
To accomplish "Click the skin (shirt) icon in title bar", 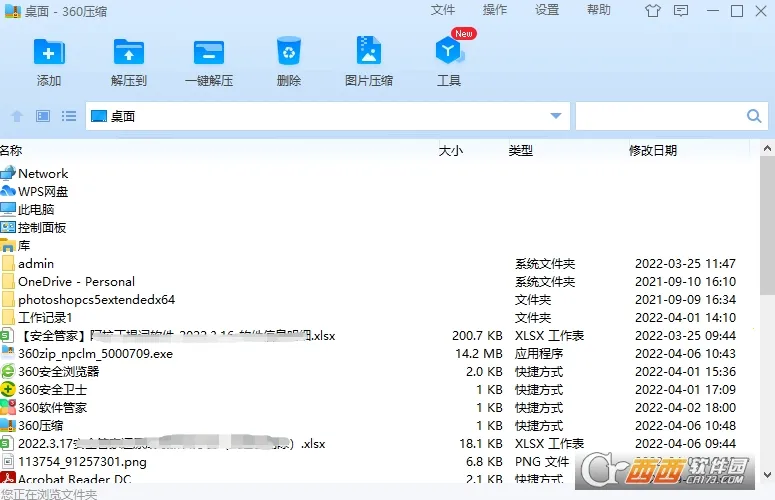I will pos(653,12).
